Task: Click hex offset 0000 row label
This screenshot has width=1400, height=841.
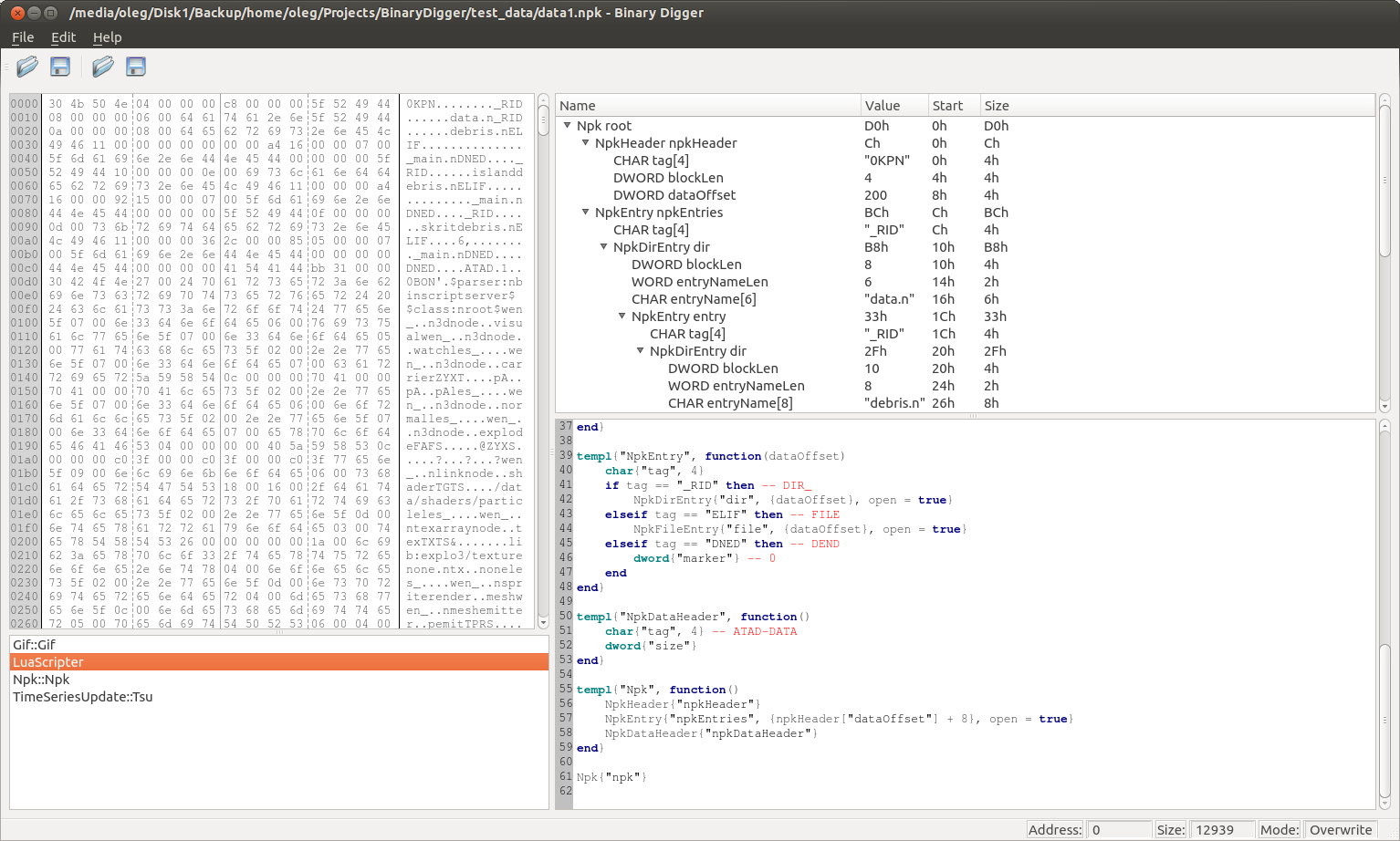Action: pos(25,104)
